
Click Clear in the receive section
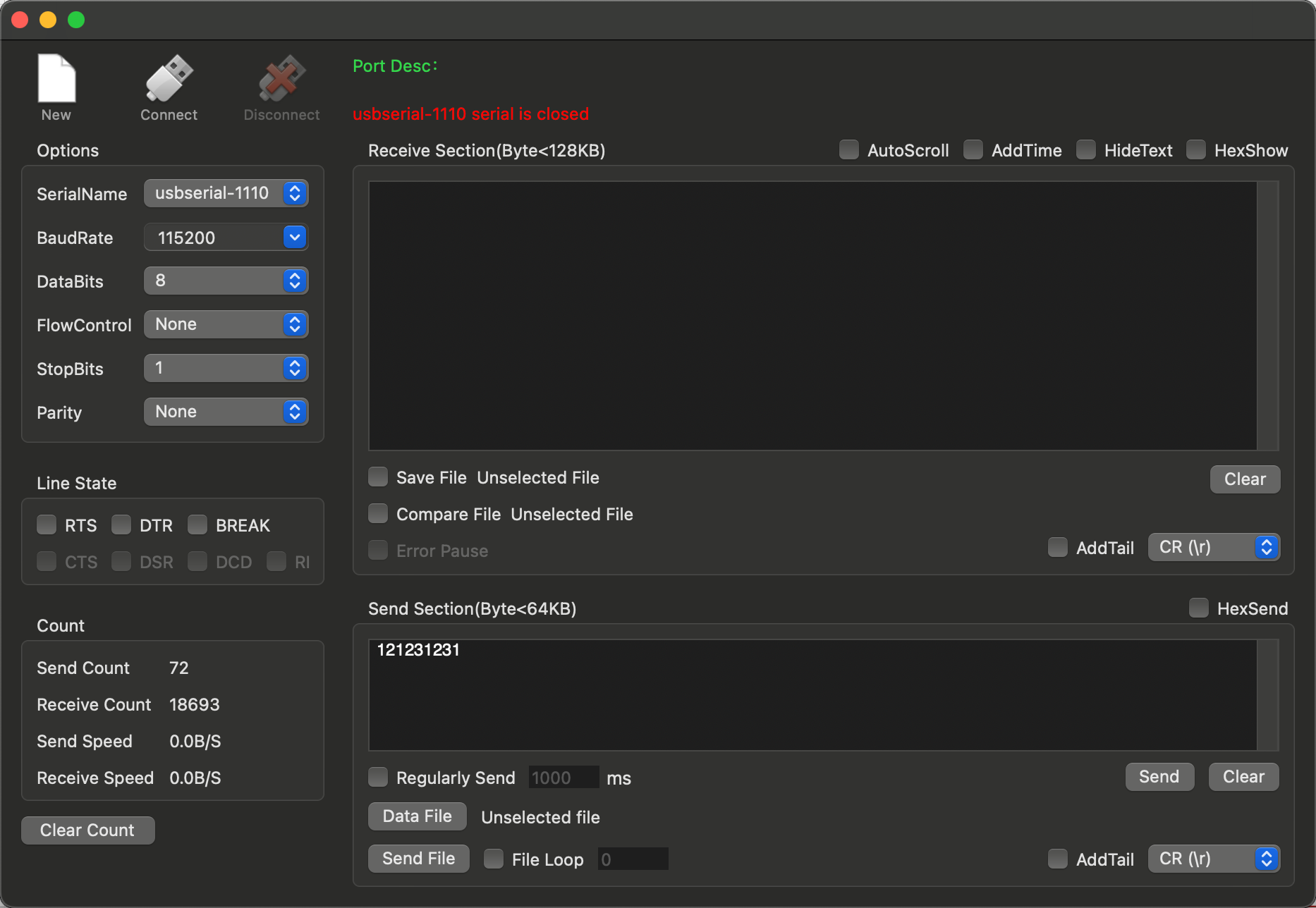pyautogui.click(x=1245, y=479)
